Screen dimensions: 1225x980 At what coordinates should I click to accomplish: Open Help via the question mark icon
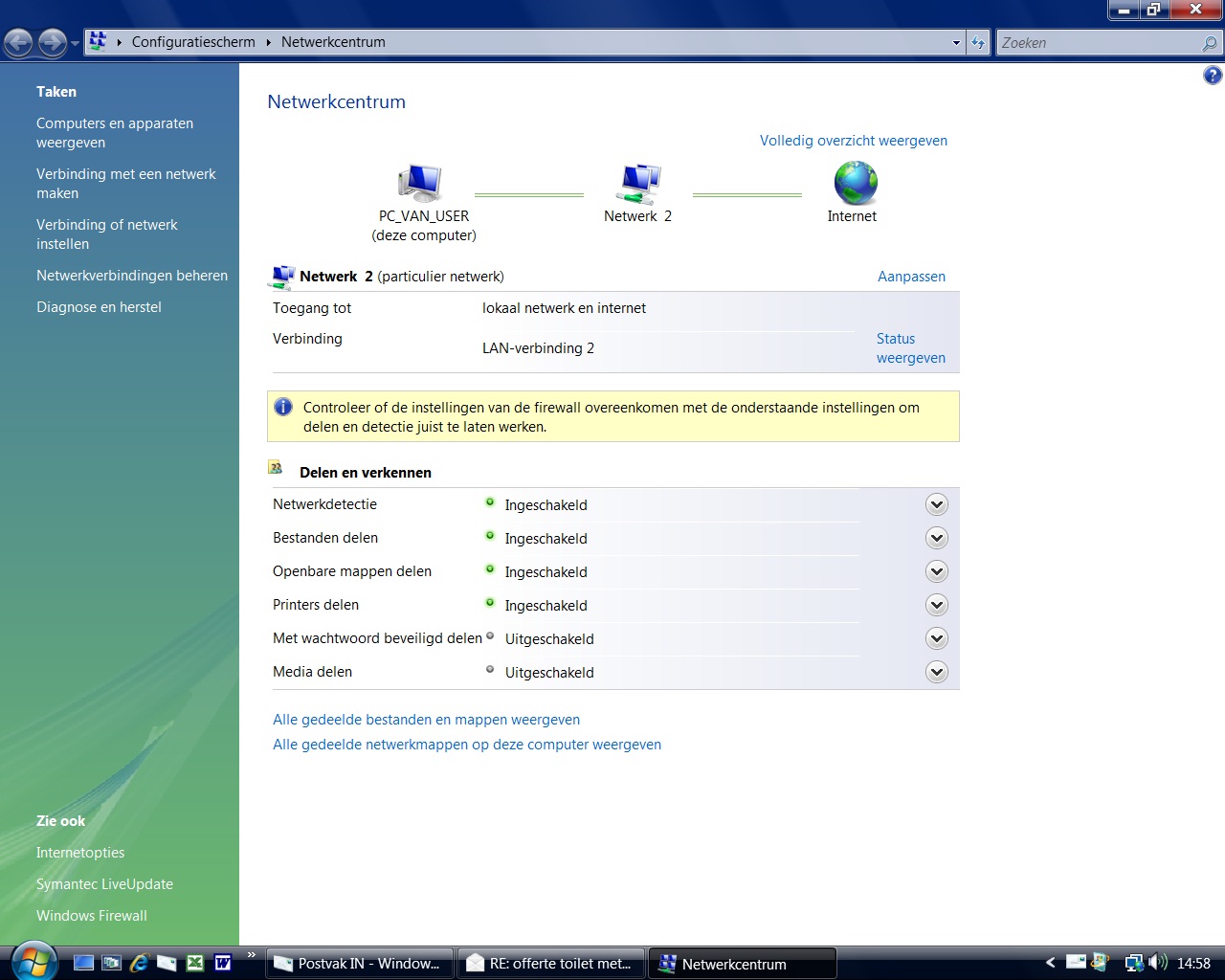click(1214, 74)
